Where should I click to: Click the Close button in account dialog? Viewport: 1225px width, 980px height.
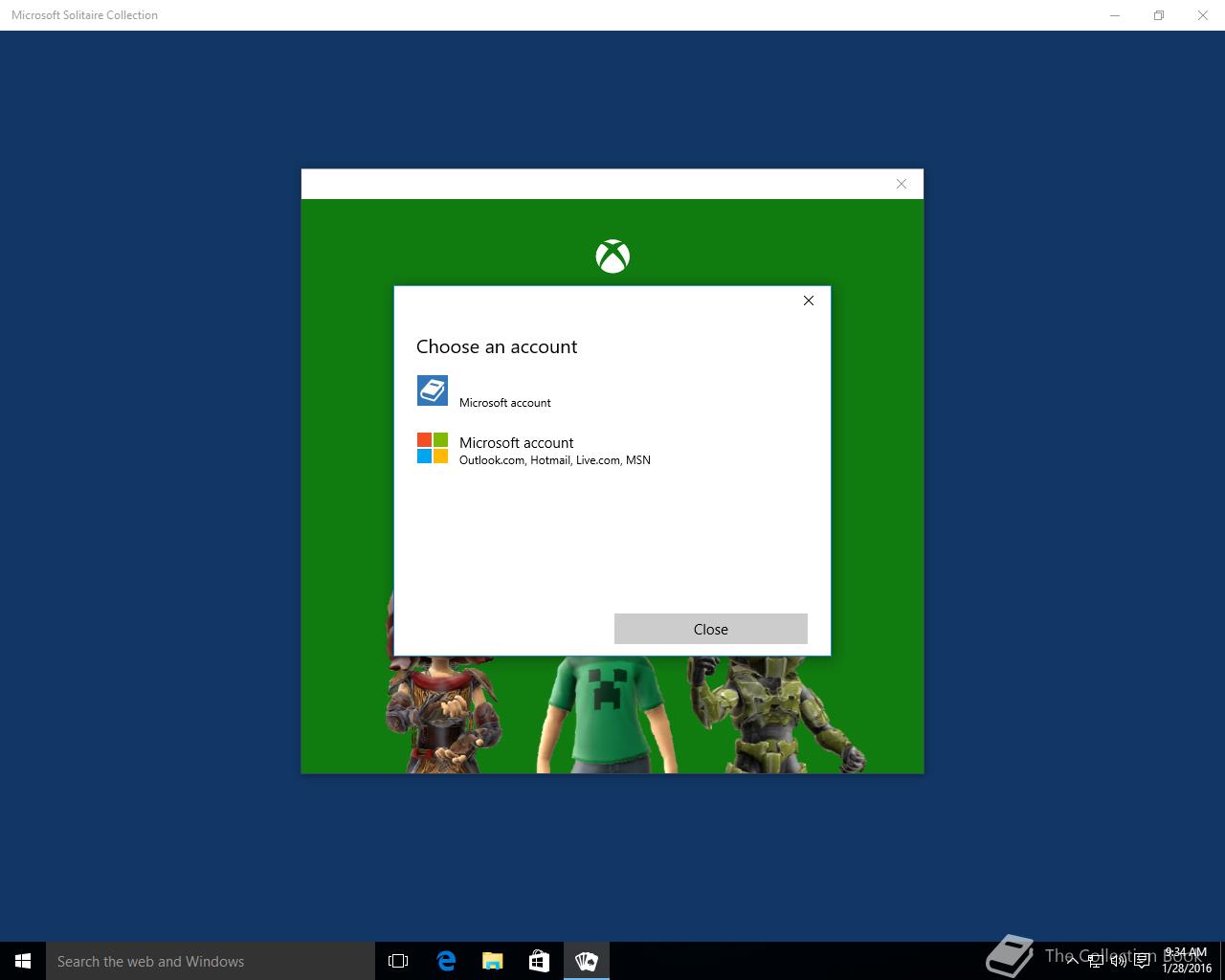[x=711, y=629]
